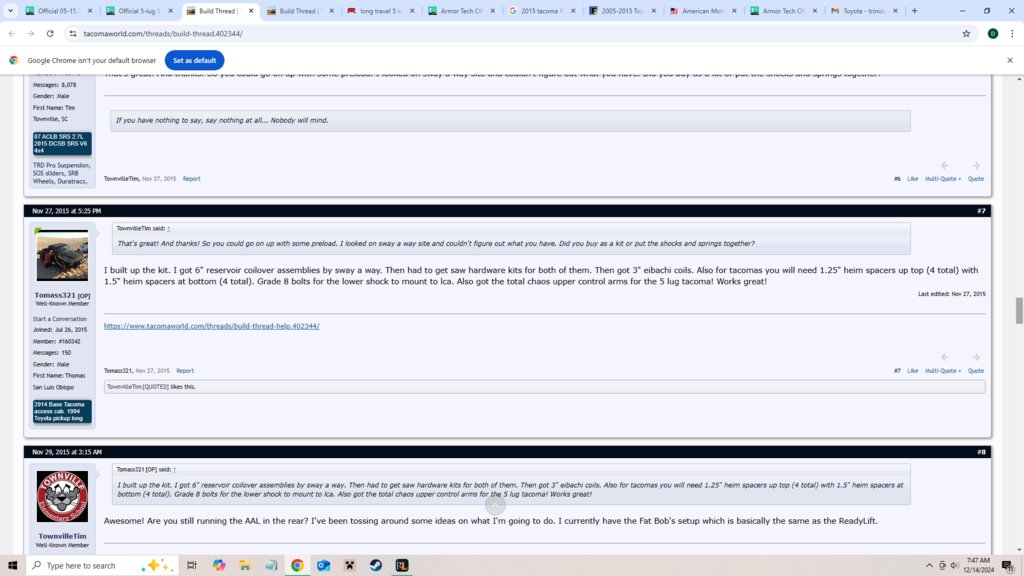Image resolution: width=1024 pixels, height=576 pixels.
Task: Click the previous-post arrow in post #7
Action: coord(944,357)
